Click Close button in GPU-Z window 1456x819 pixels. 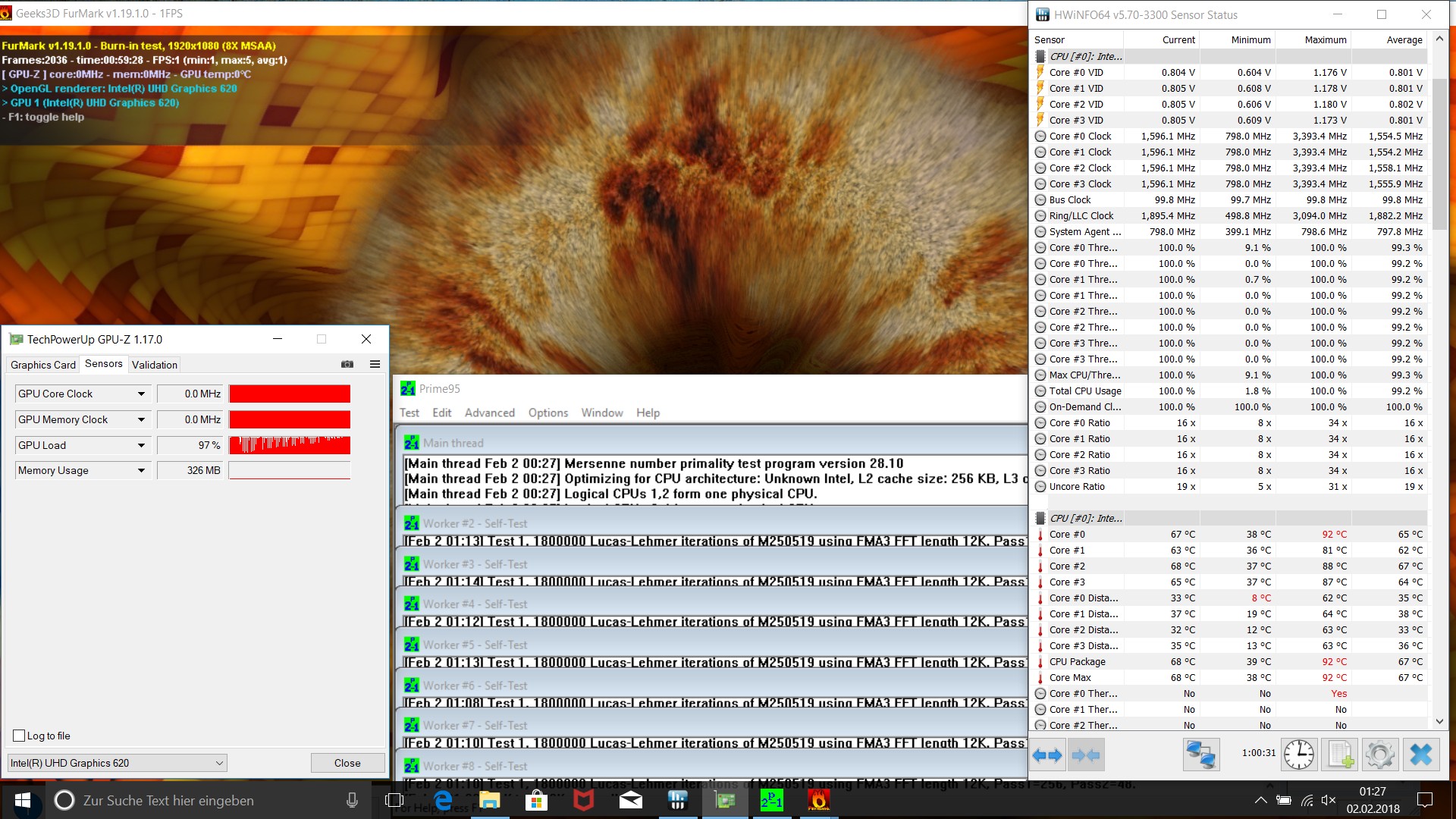point(347,763)
